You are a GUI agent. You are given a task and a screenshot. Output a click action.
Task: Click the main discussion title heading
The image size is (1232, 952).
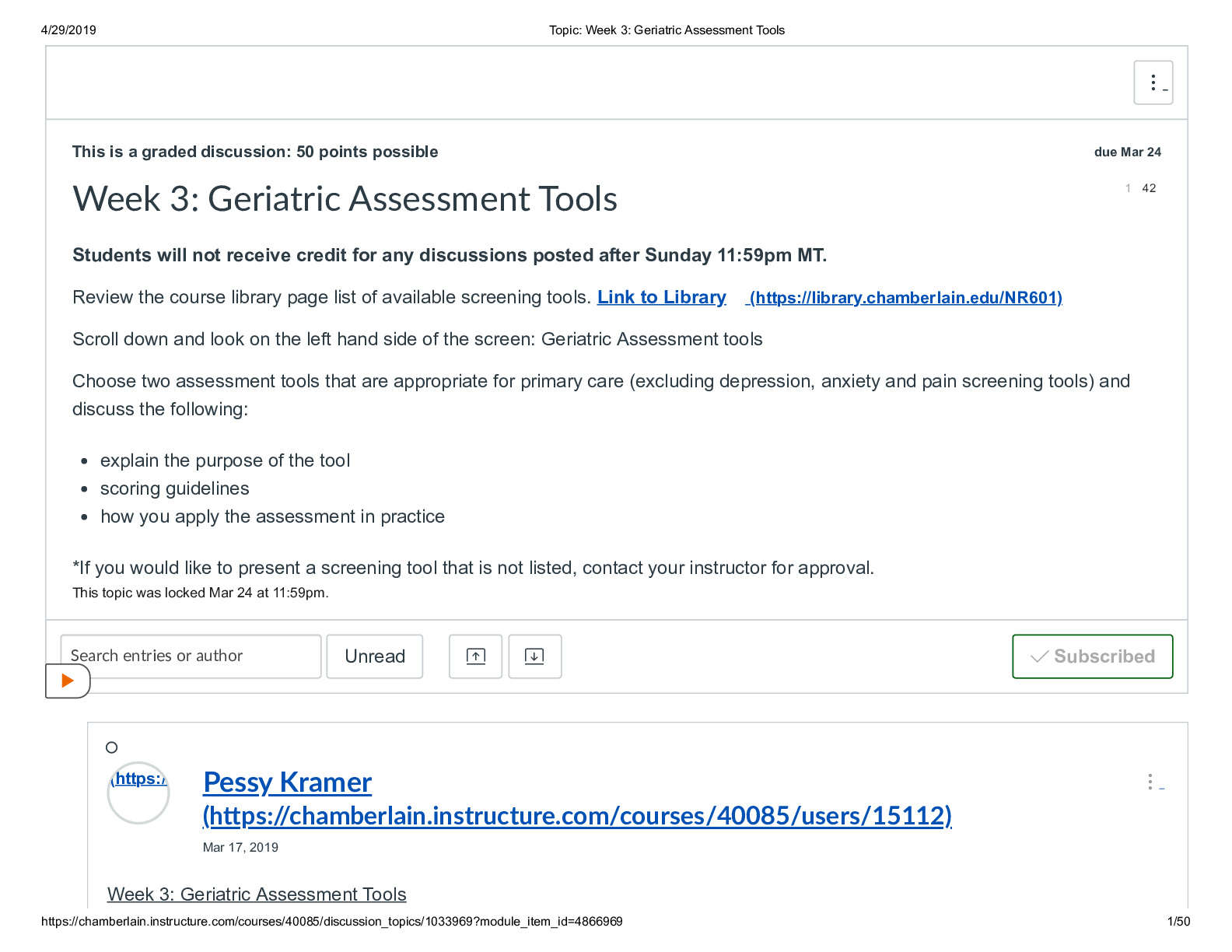345,199
